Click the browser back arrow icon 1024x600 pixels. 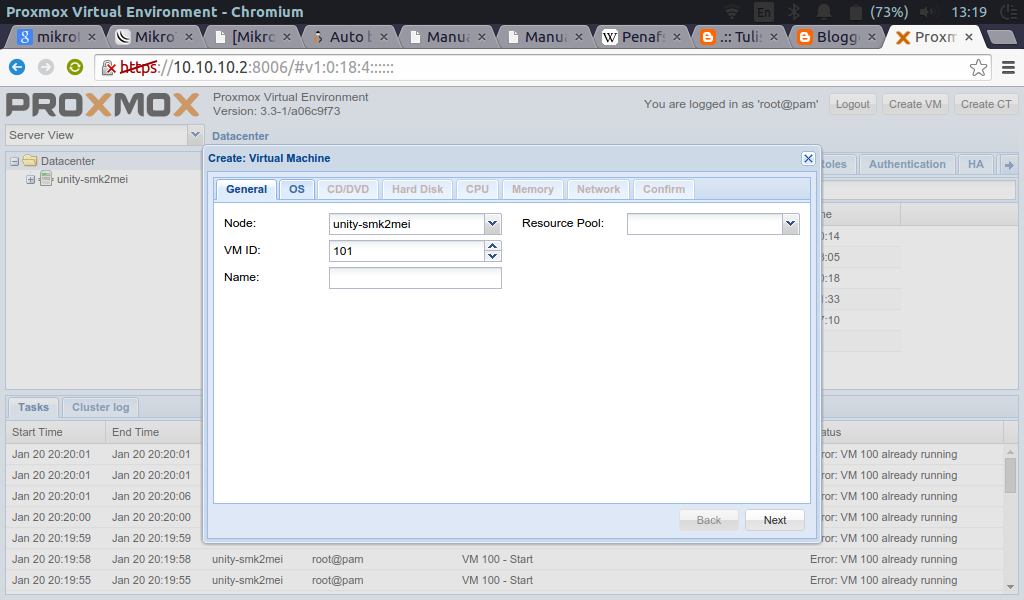pos(17,67)
